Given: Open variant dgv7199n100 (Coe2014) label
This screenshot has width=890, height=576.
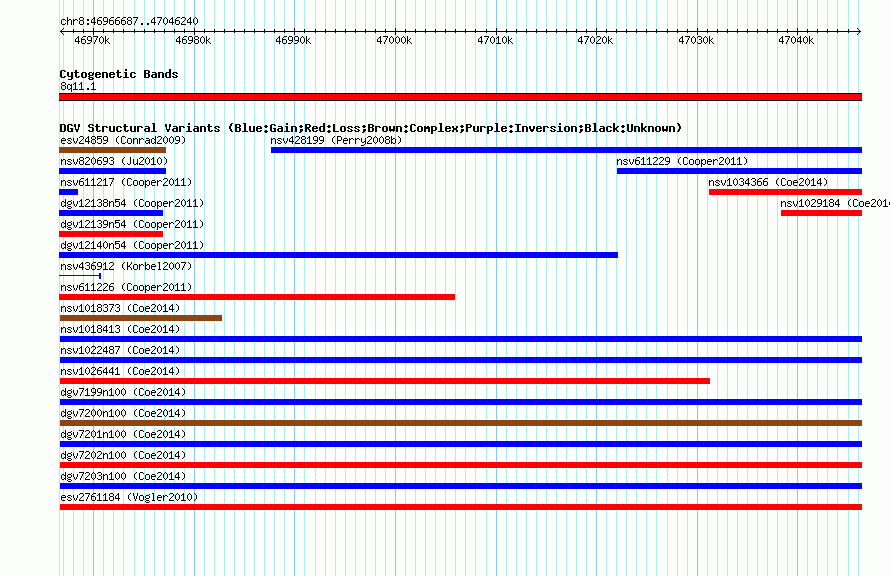Looking at the screenshot, I should tap(123, 392).
